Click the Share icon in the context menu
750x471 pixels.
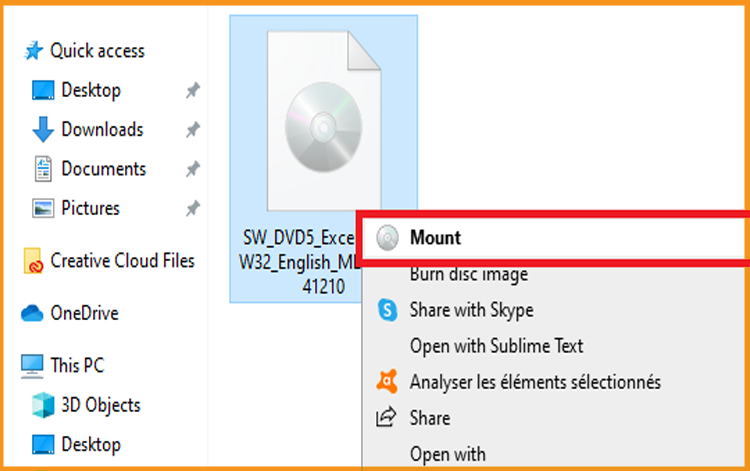pyautogui.click(x=386, y=417)
